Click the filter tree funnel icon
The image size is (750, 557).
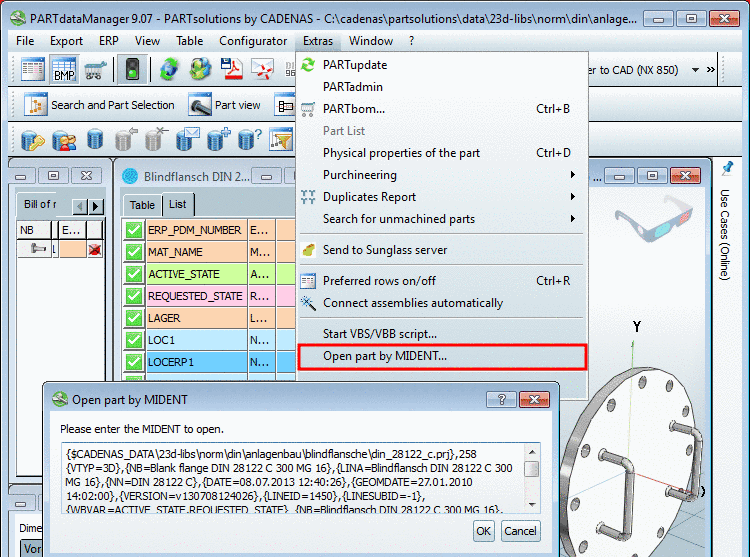(x=281, y=140)
